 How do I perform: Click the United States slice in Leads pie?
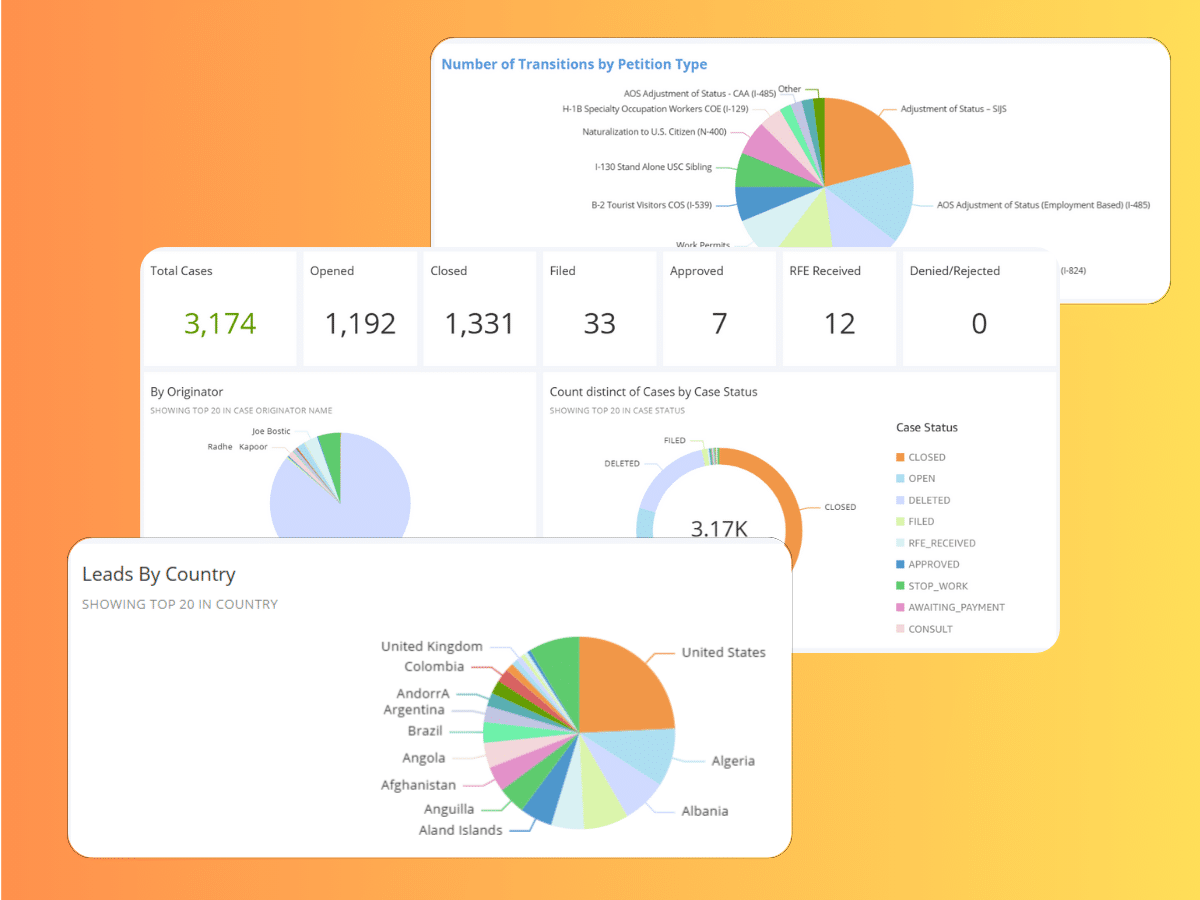click(625, 688)
